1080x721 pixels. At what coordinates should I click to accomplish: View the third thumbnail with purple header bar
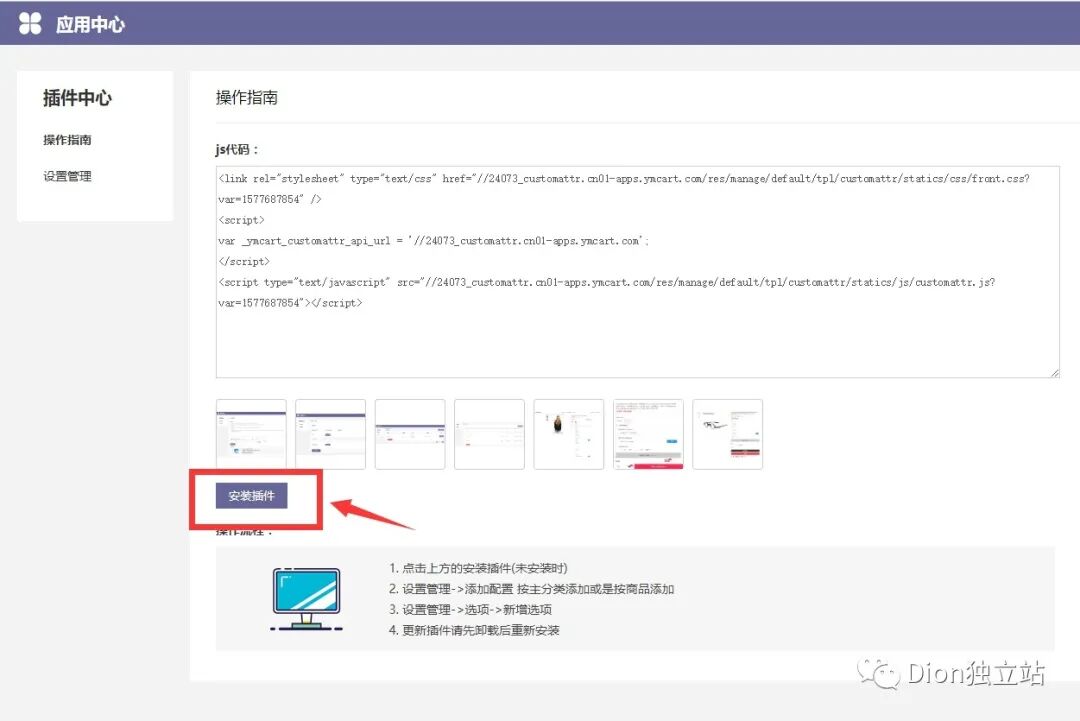point(410,434)
